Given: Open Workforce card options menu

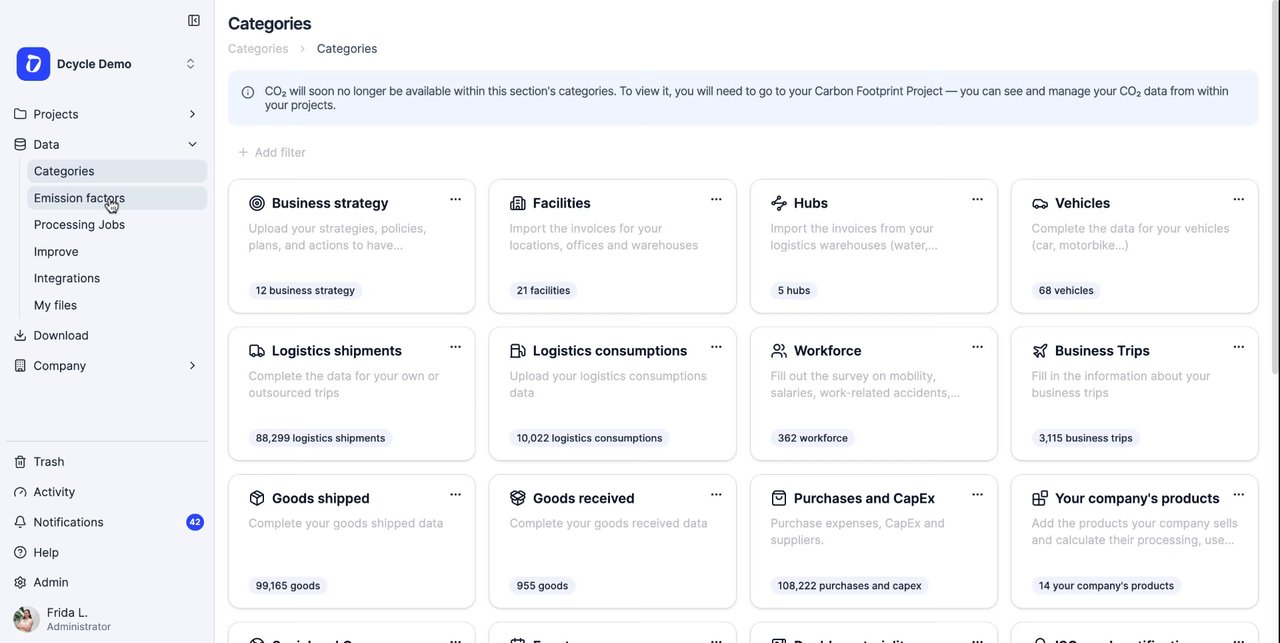Looking at the screenshot, I should click(977, 347).
